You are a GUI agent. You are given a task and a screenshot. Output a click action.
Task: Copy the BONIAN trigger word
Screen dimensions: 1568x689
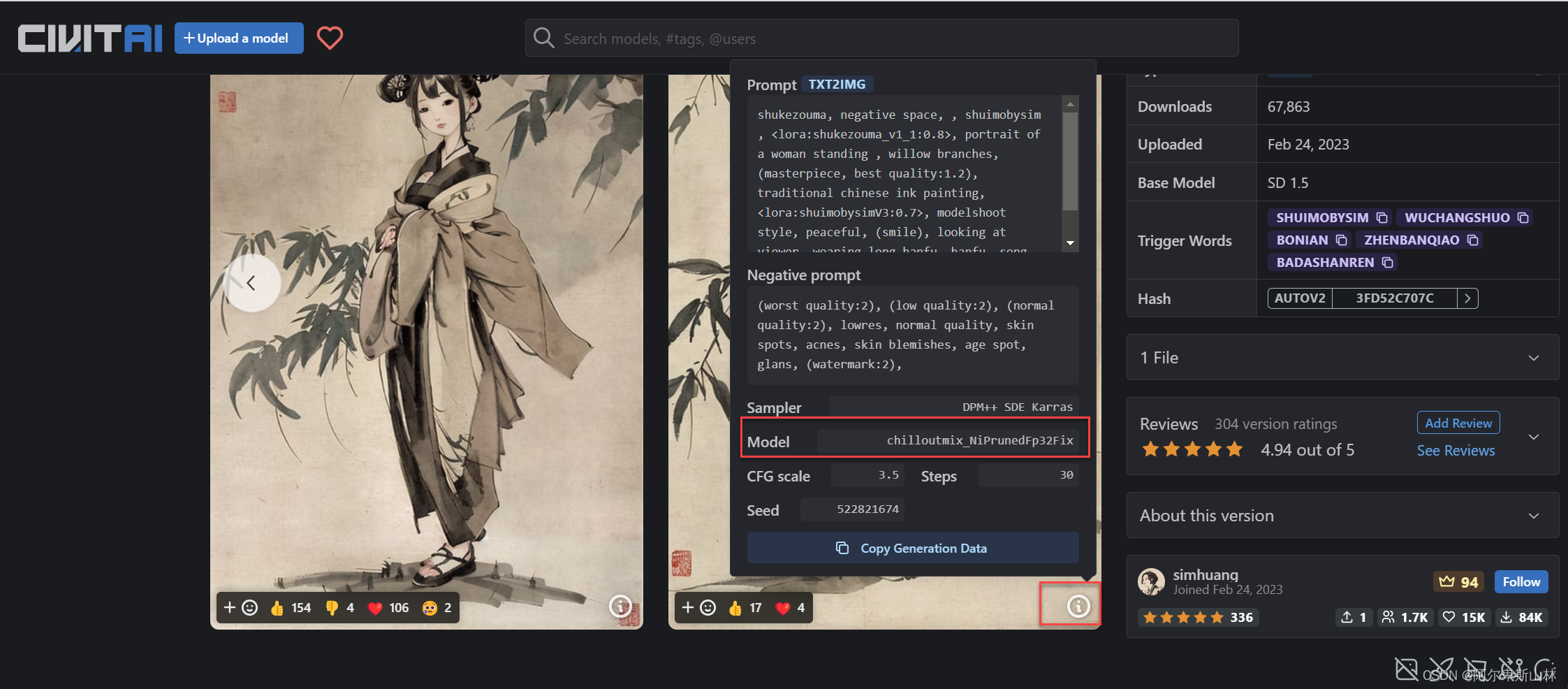point(1341,240)
